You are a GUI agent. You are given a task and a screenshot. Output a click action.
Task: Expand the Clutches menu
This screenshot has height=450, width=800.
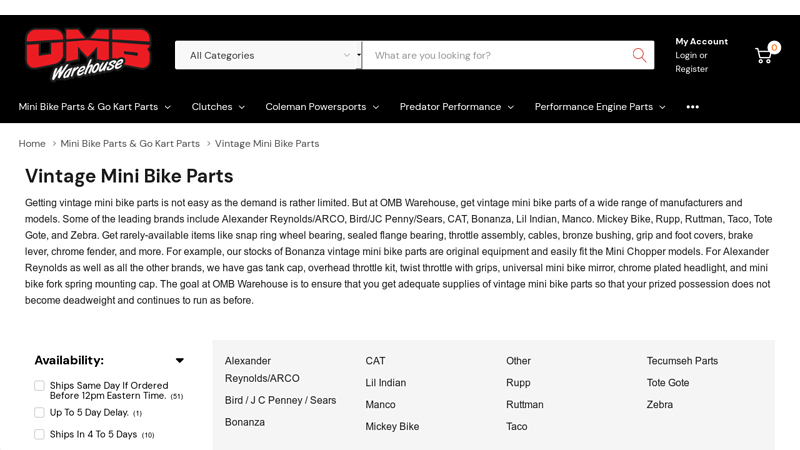tap(218, 107)
